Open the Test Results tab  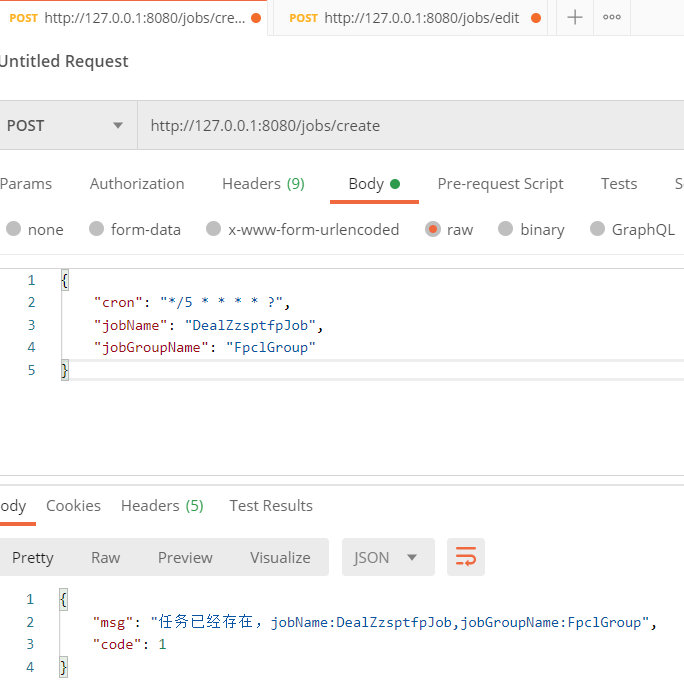coord(271,506)
